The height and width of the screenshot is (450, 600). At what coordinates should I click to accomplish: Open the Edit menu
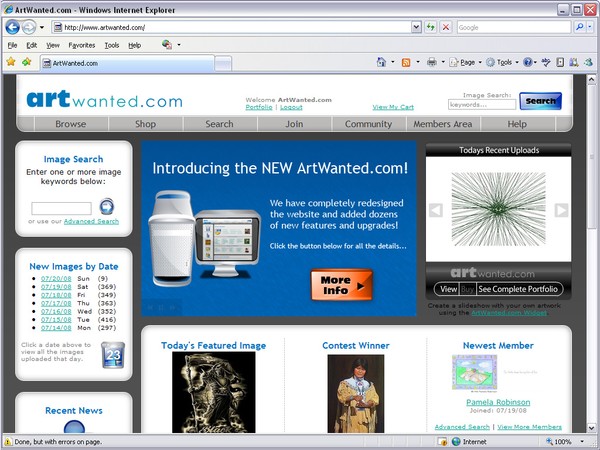(31, 45)
